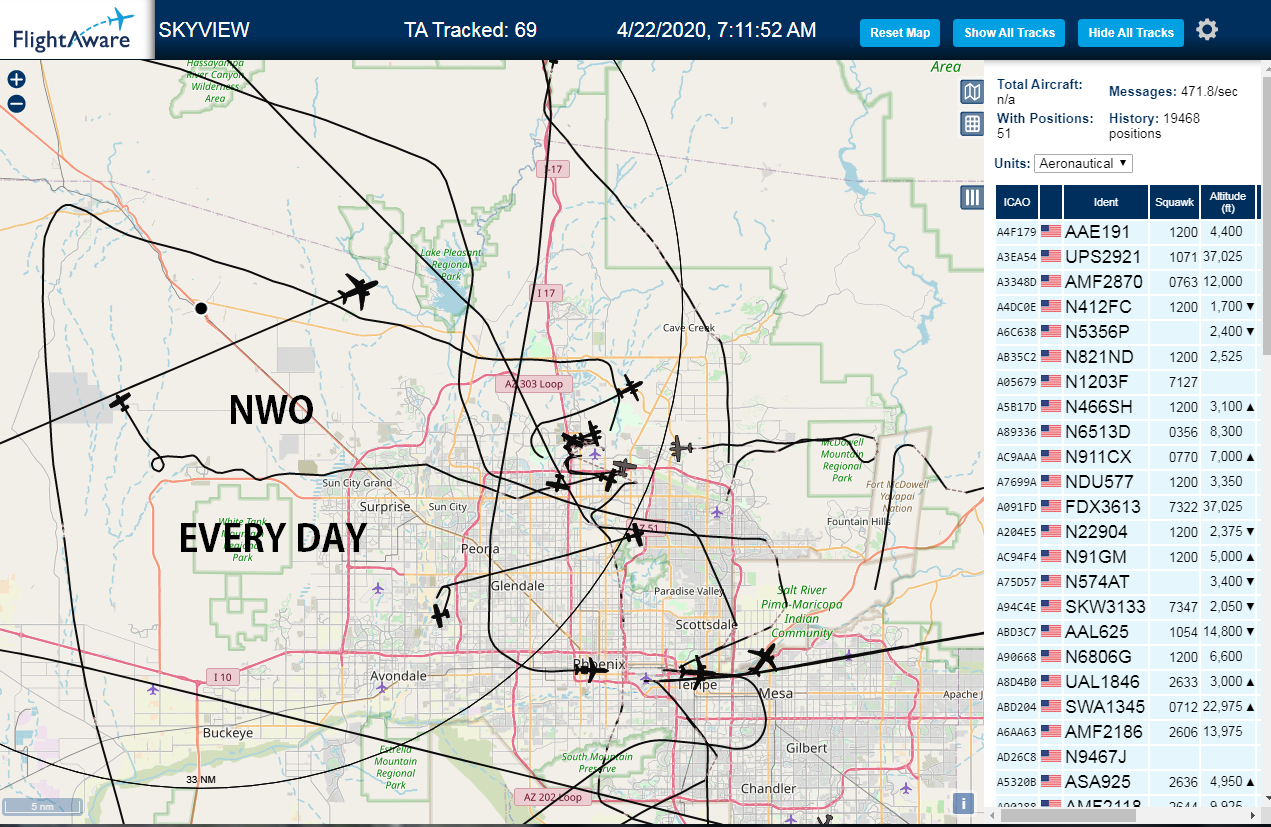Select the aircraft near AZ 303 Loop east

(629, 387)
